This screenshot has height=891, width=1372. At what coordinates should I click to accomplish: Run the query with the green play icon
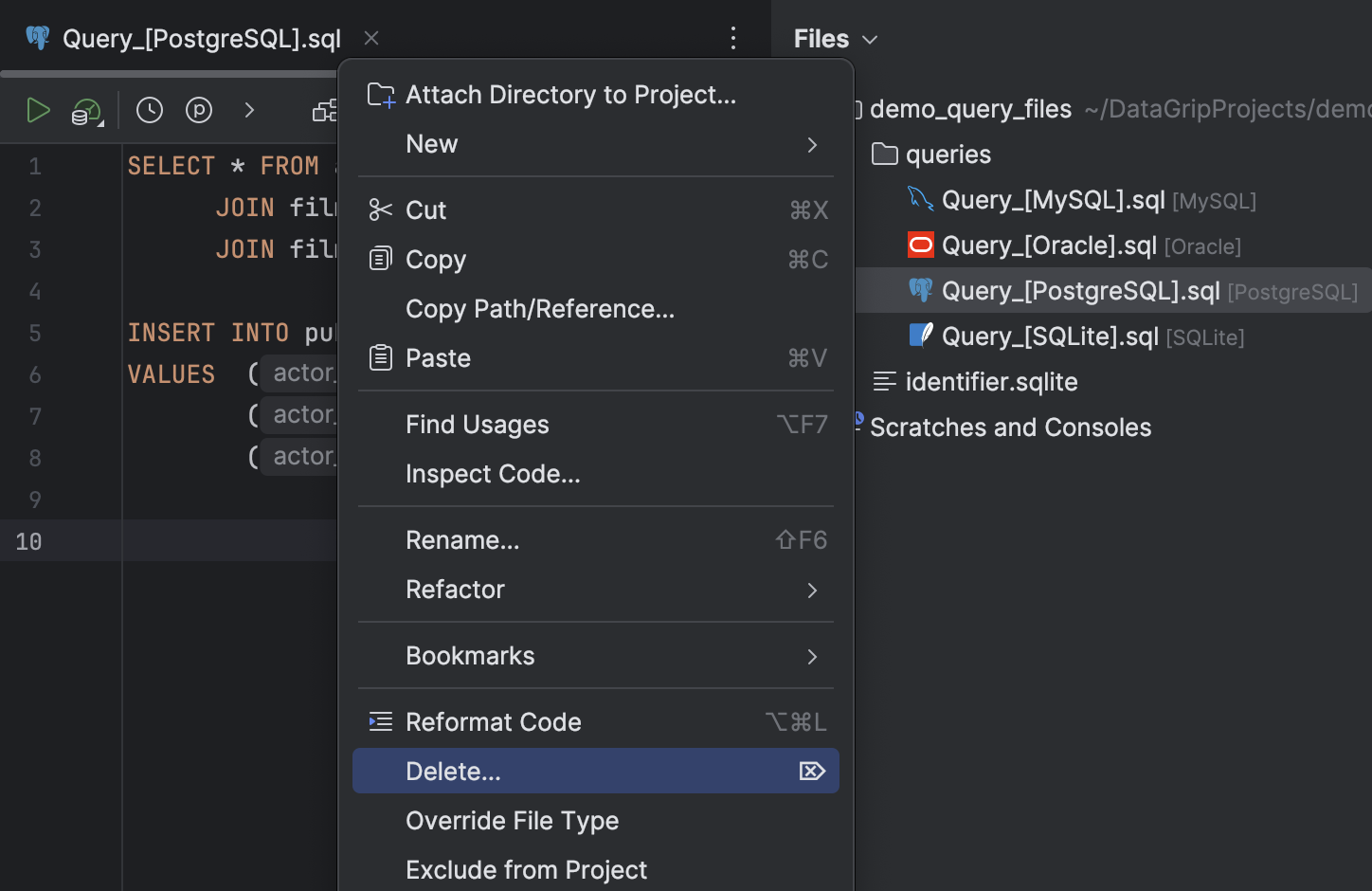point(38,111)
